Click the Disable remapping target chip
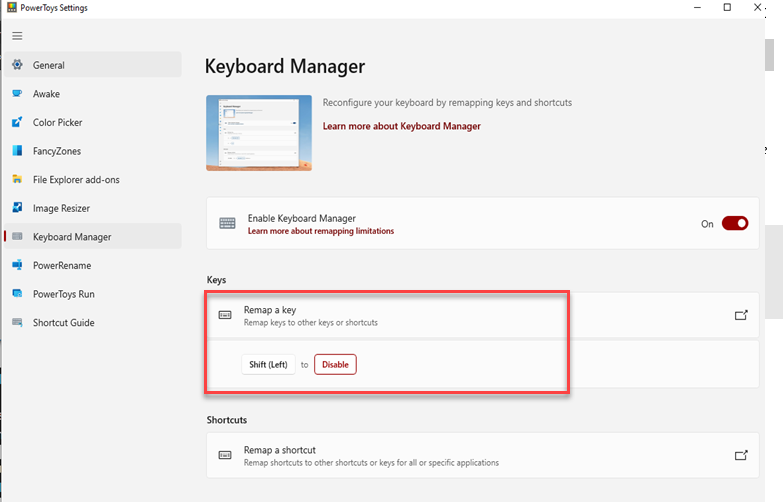This screenshot has width=783, height=502. pos(335,365)
